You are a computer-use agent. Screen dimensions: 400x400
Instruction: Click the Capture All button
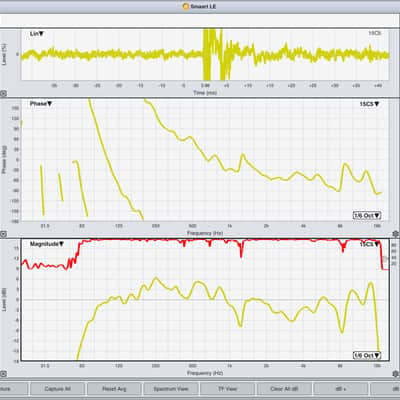click(x=57, y=389)
